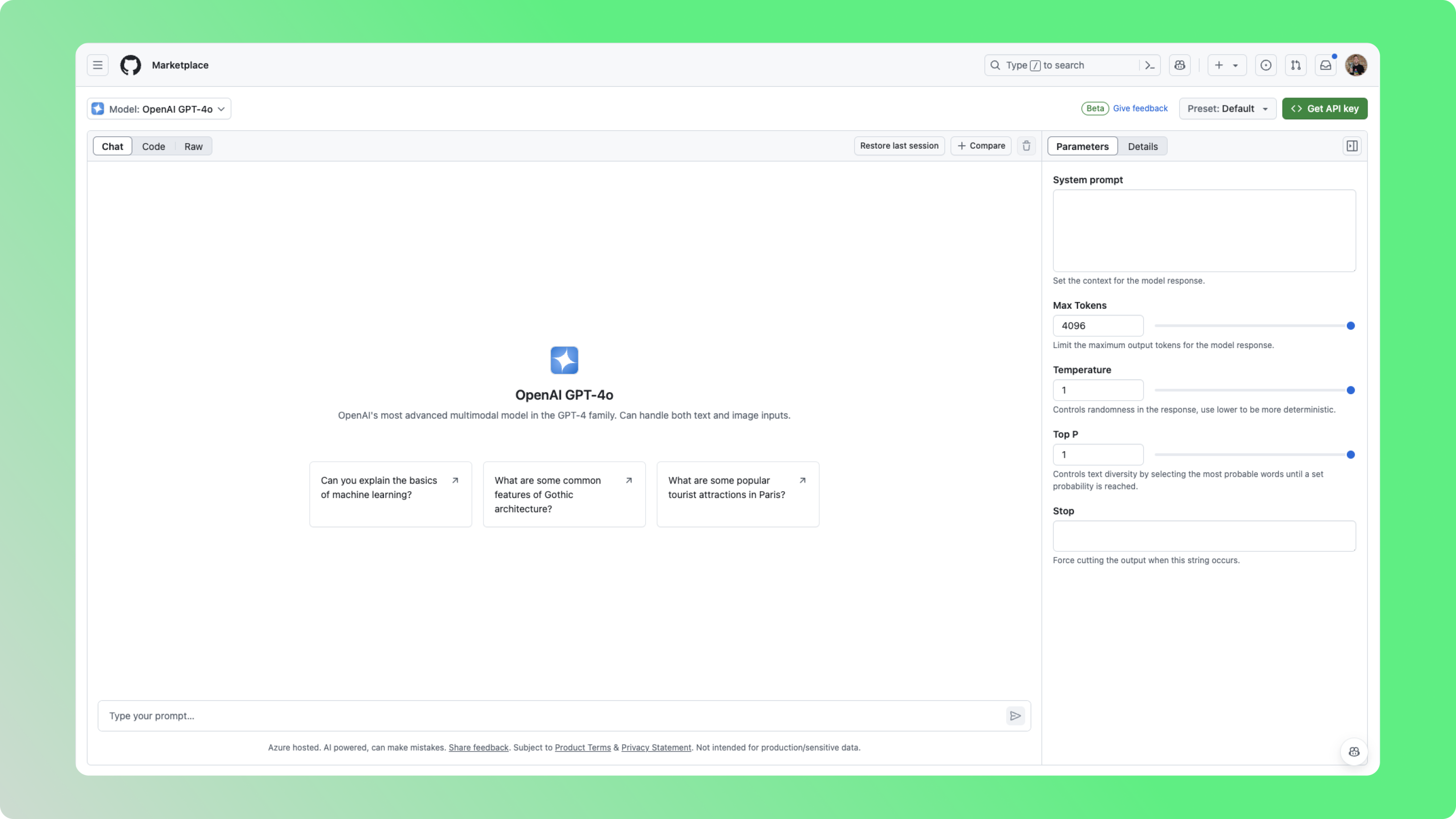
Task: Select the Gothic architecture sample prompt
Action: (x=564, y=495)
